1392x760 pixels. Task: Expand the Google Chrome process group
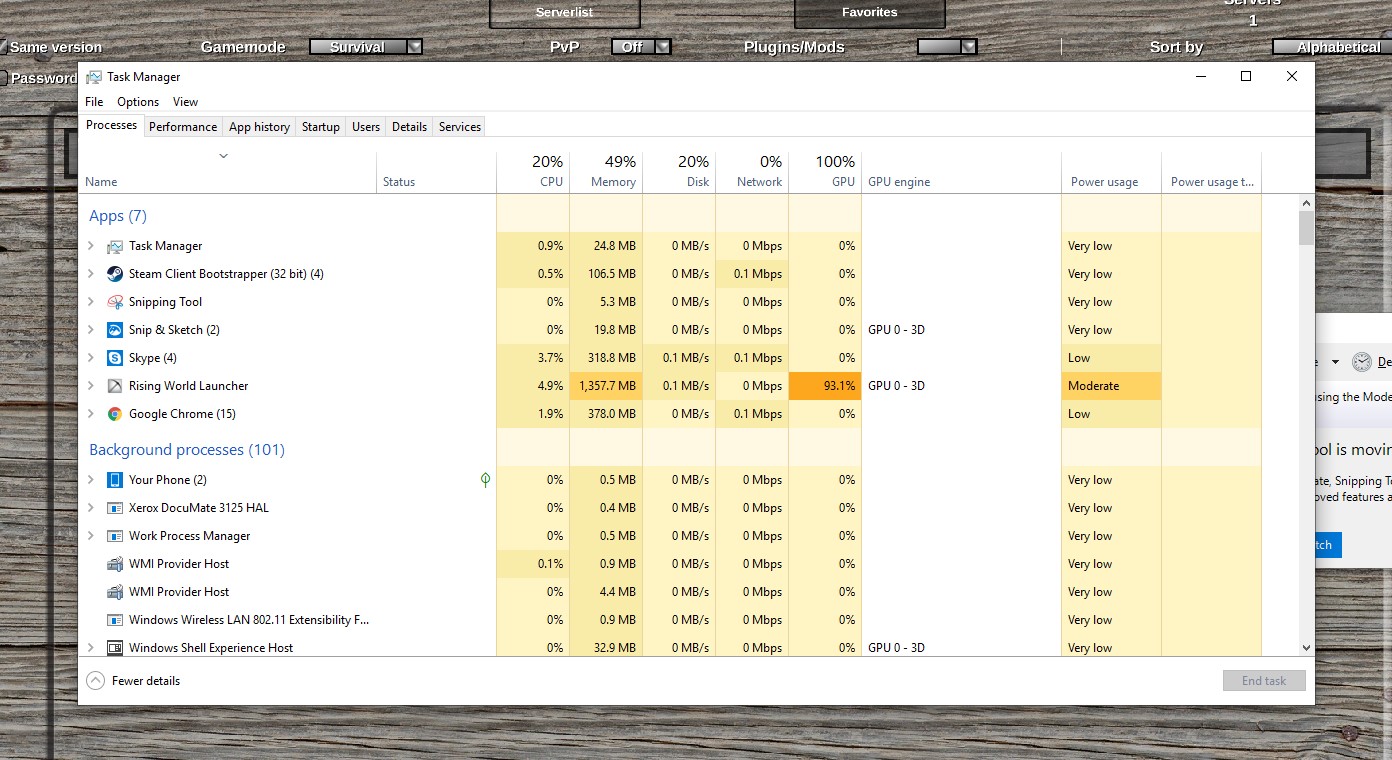[91, 414]
